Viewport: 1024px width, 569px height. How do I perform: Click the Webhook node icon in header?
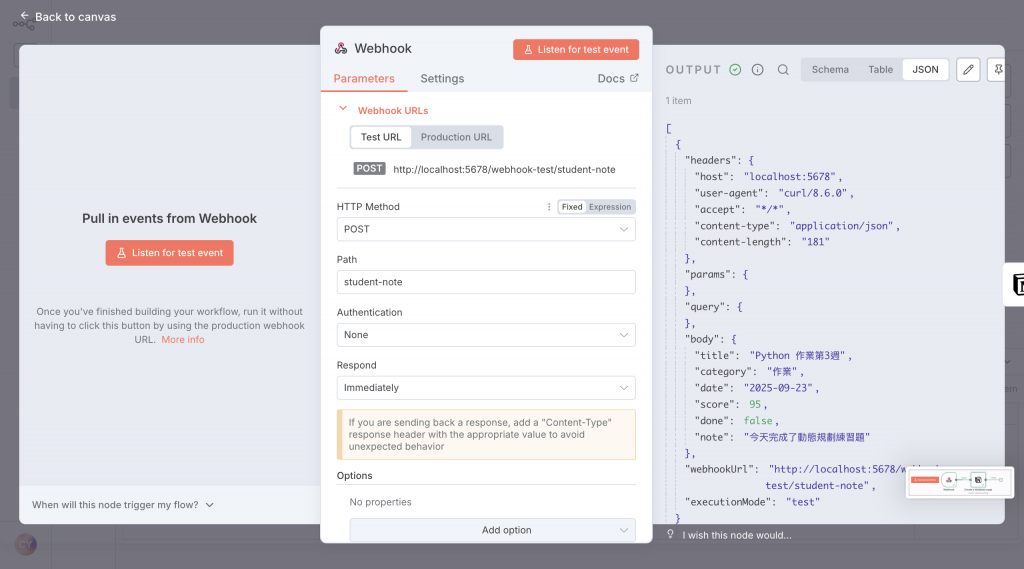coord(341,48)
